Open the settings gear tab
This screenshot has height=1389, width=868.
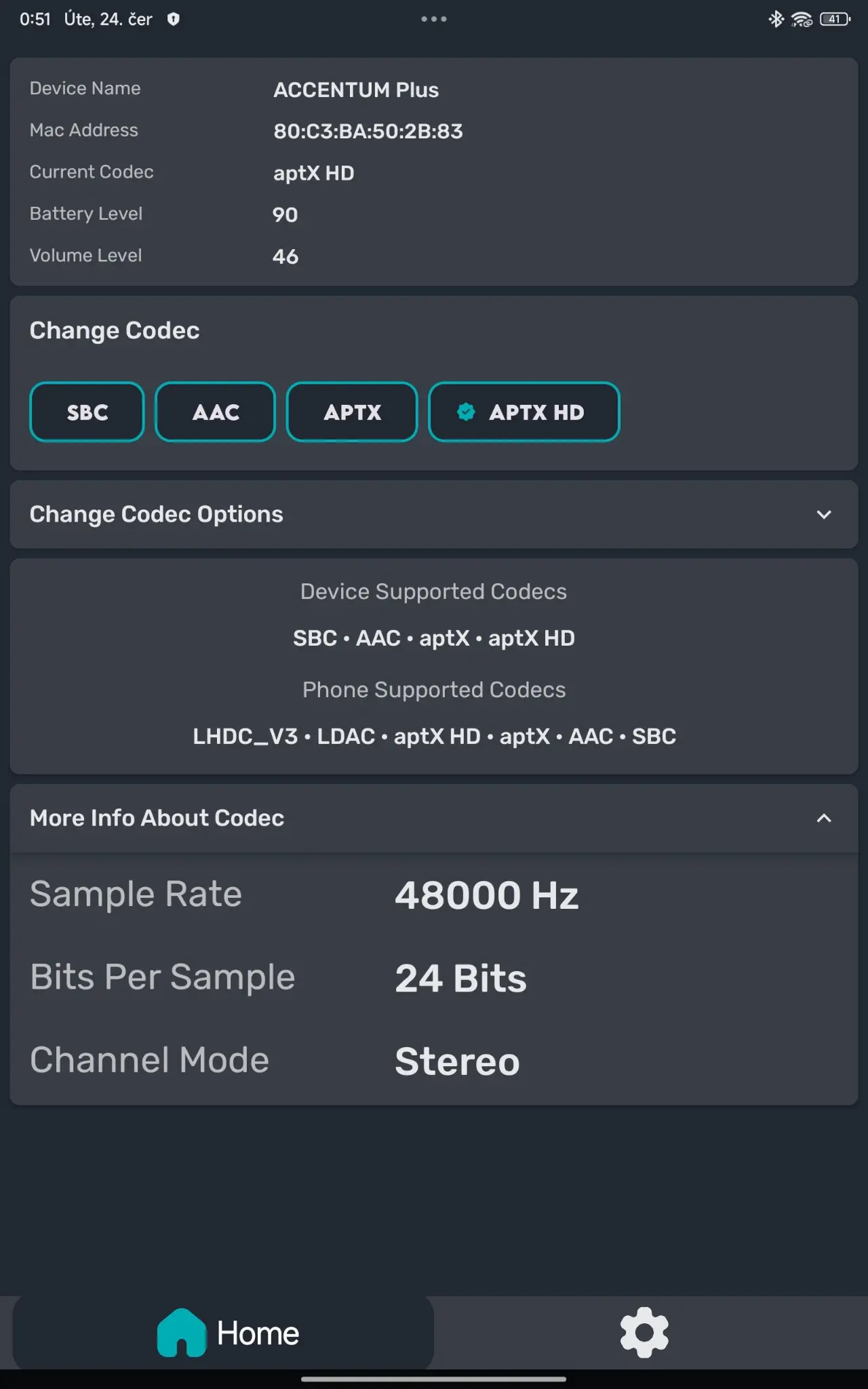(x=644, y=1333)
